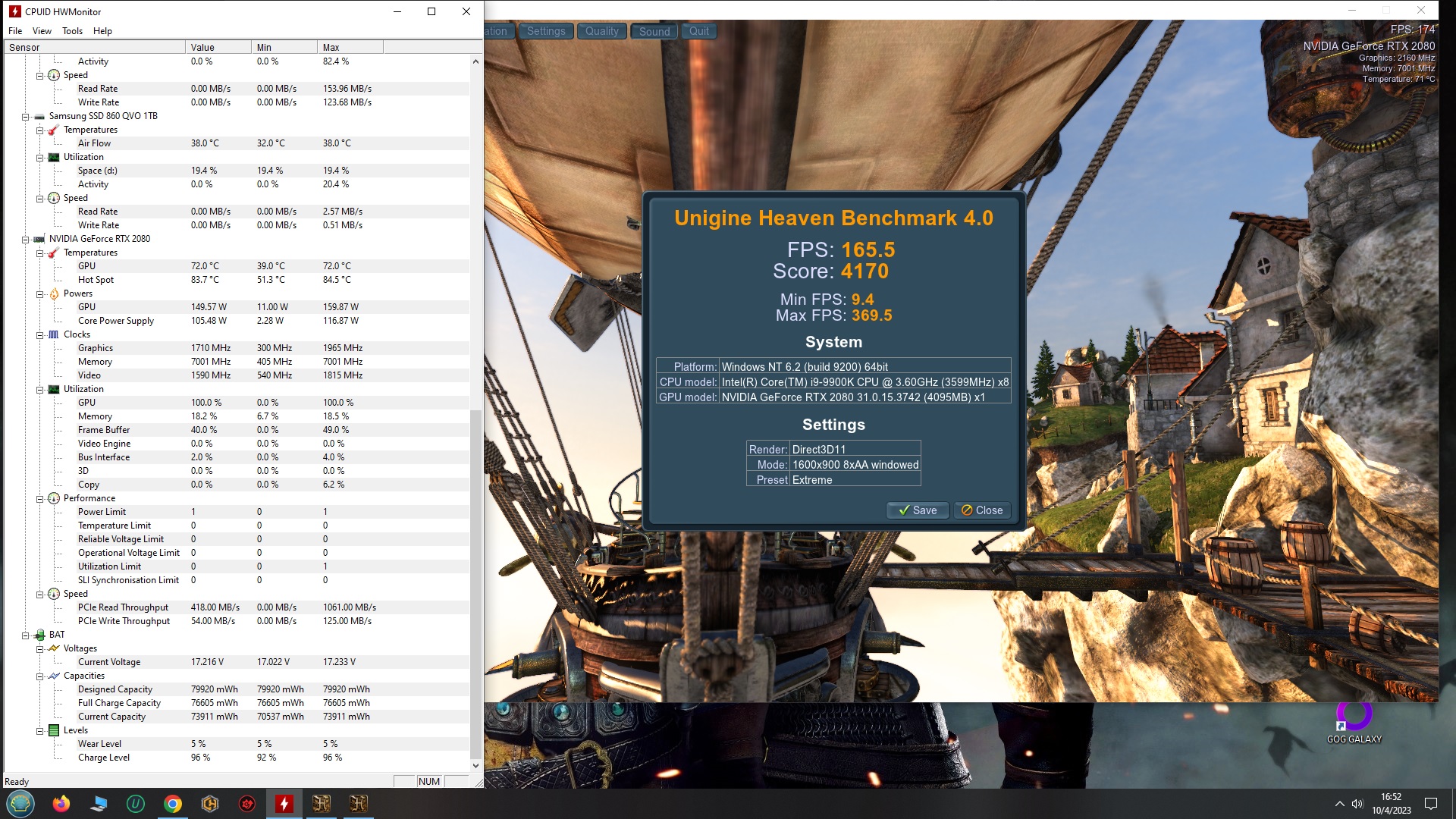Click the Capacities category icon
This screenshot has width=1456, height=819.
pyautogui.click(x=53, y=676)
